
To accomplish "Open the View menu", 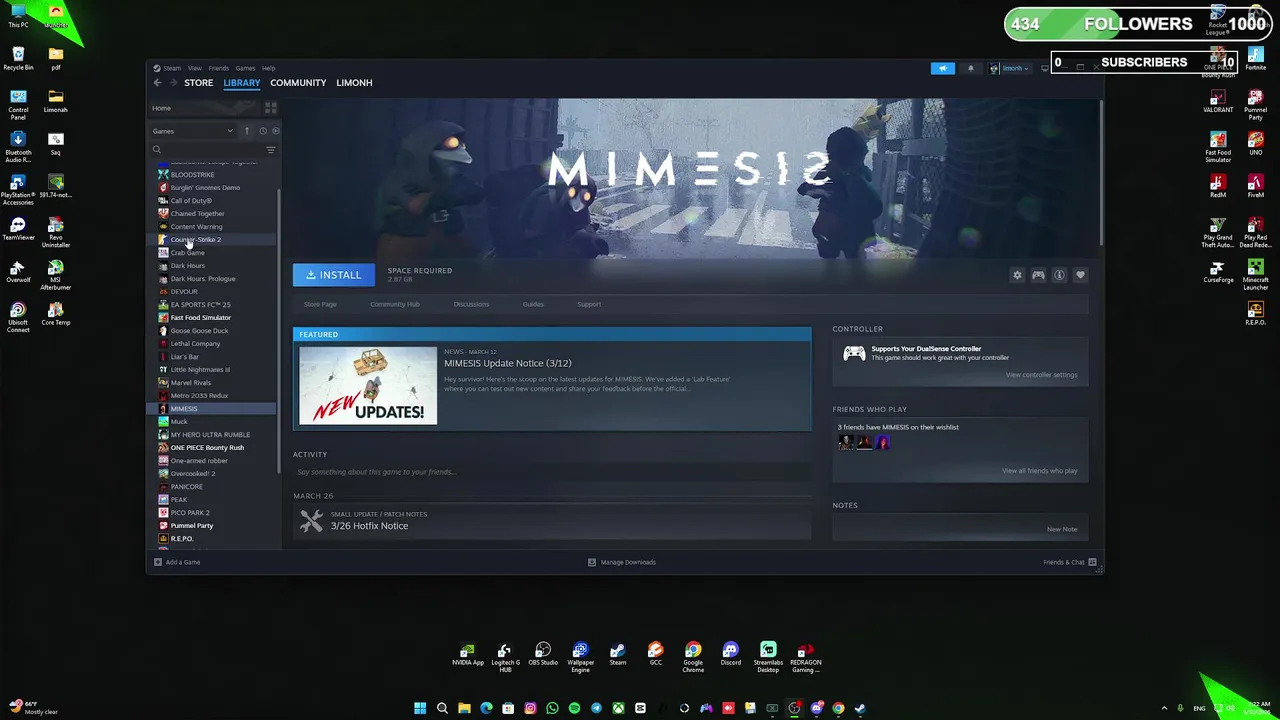I will (195, 68).
